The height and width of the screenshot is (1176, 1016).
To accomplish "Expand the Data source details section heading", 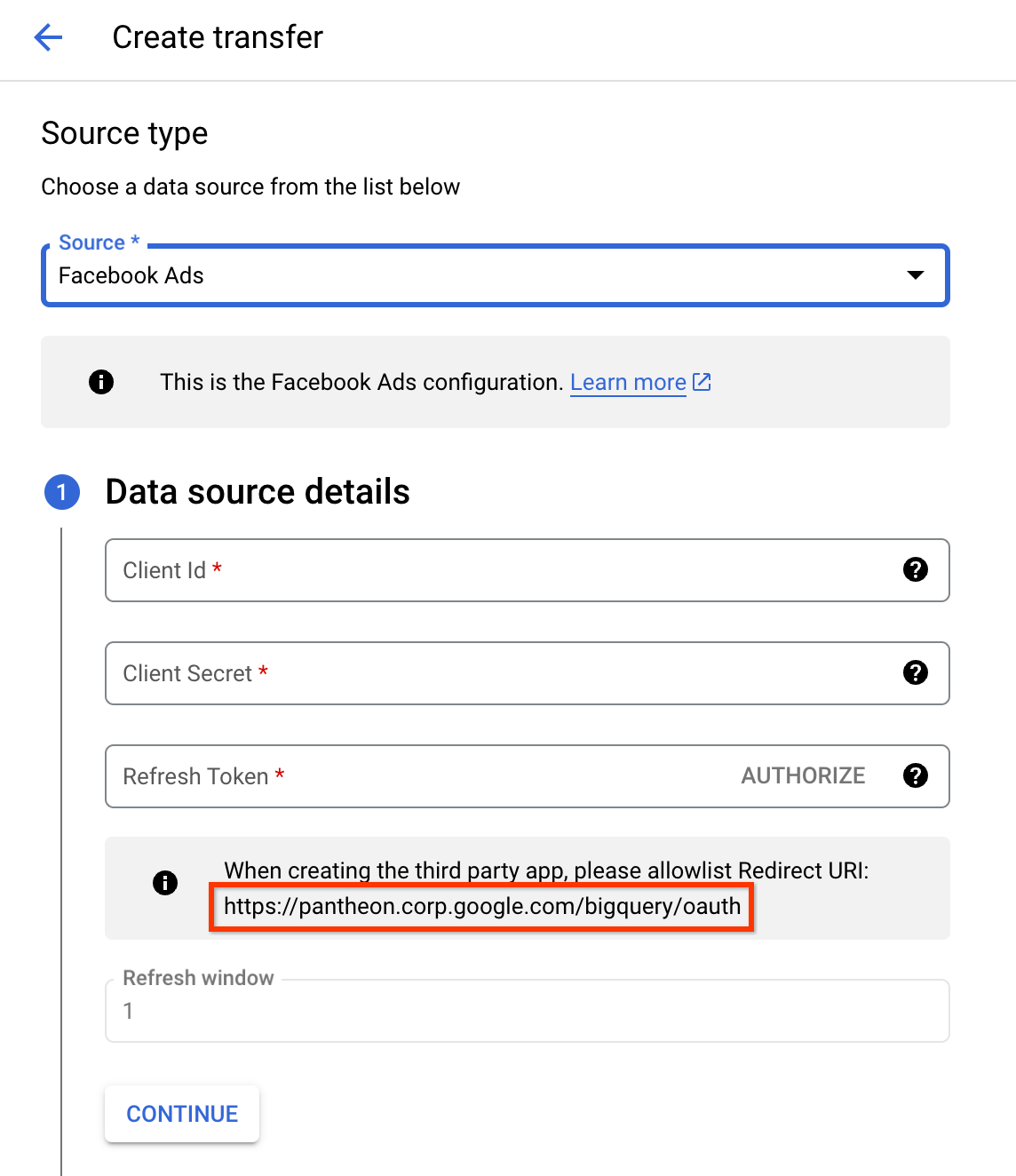I will tap(258, 492).
